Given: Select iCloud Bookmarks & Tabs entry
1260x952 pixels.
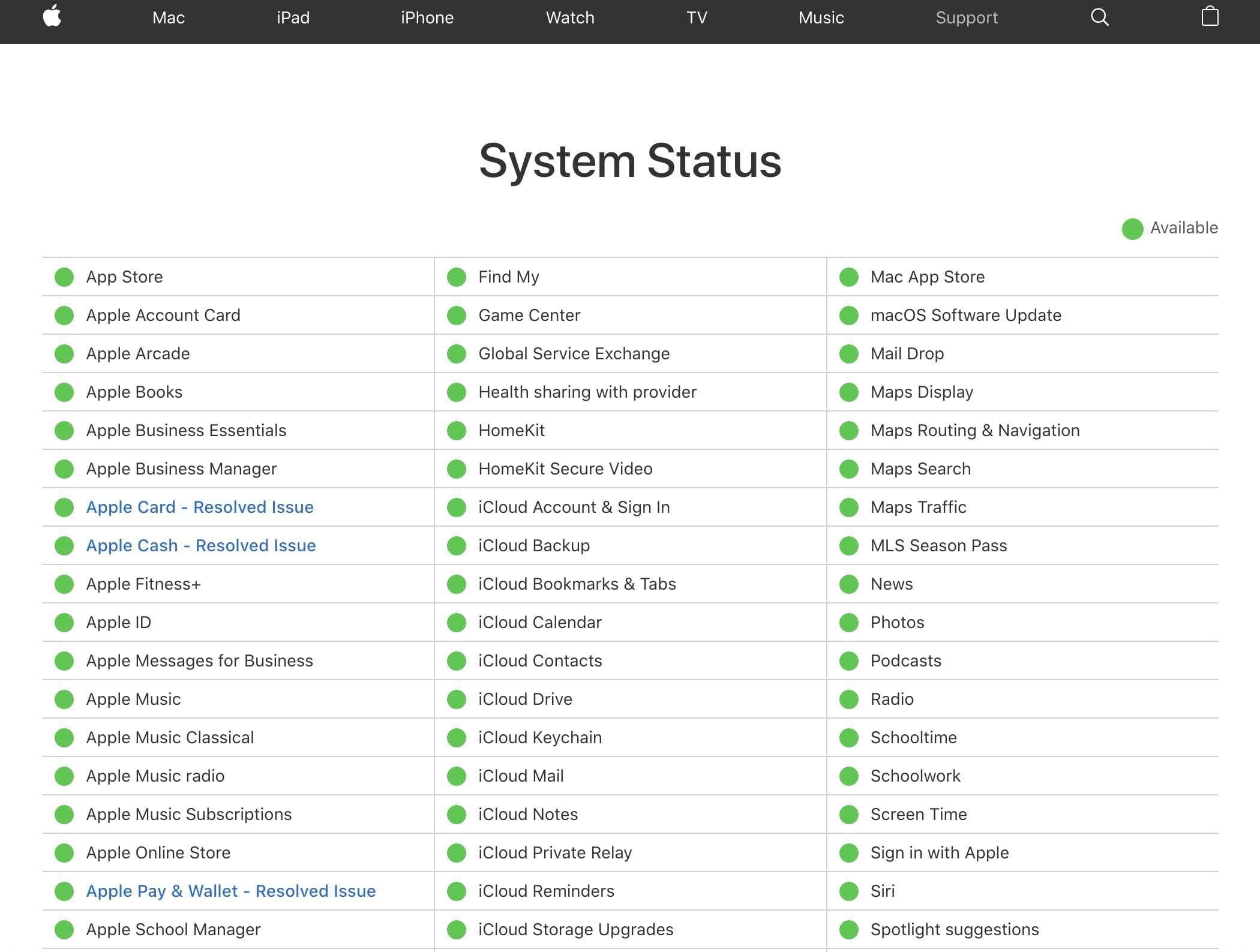Looking at the screenshot, I should (x=577, y=584).
